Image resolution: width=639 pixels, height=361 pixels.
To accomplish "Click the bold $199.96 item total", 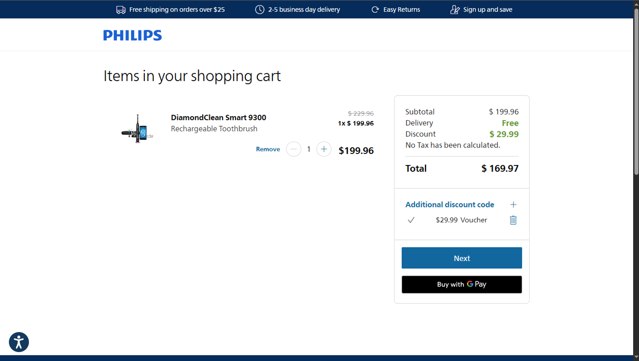I will click(x=356, y=151).
